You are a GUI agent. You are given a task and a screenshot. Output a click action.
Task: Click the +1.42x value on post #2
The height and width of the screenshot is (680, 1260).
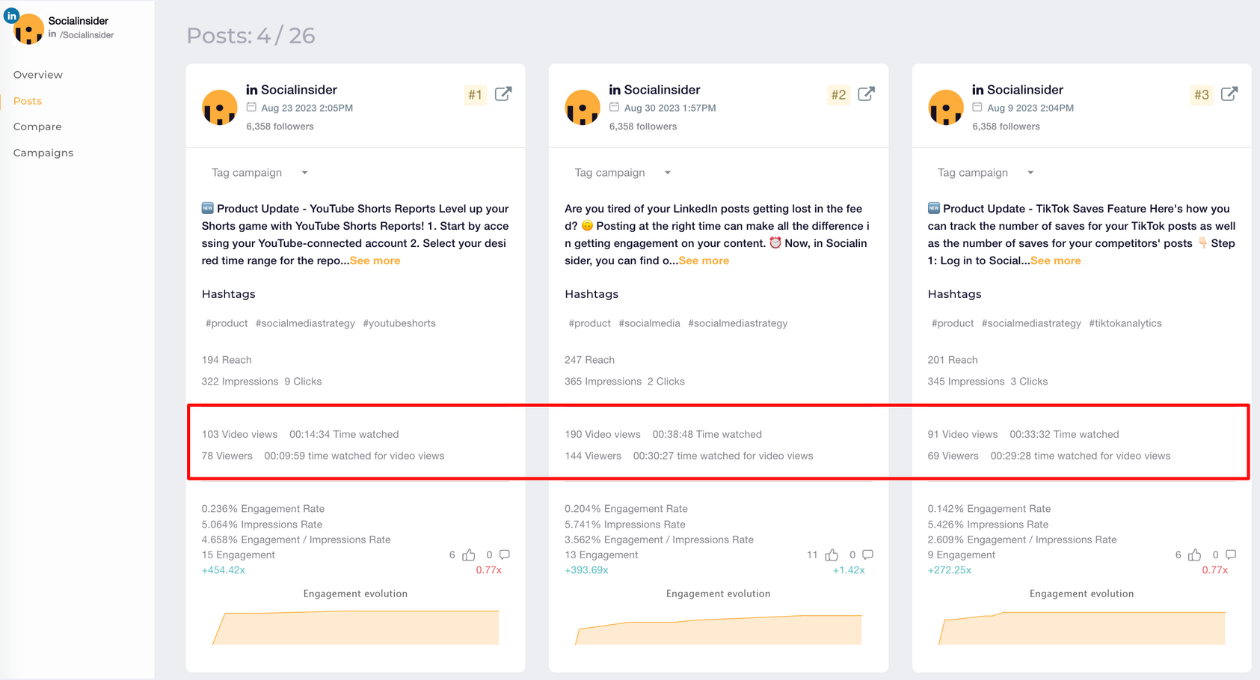849,570
